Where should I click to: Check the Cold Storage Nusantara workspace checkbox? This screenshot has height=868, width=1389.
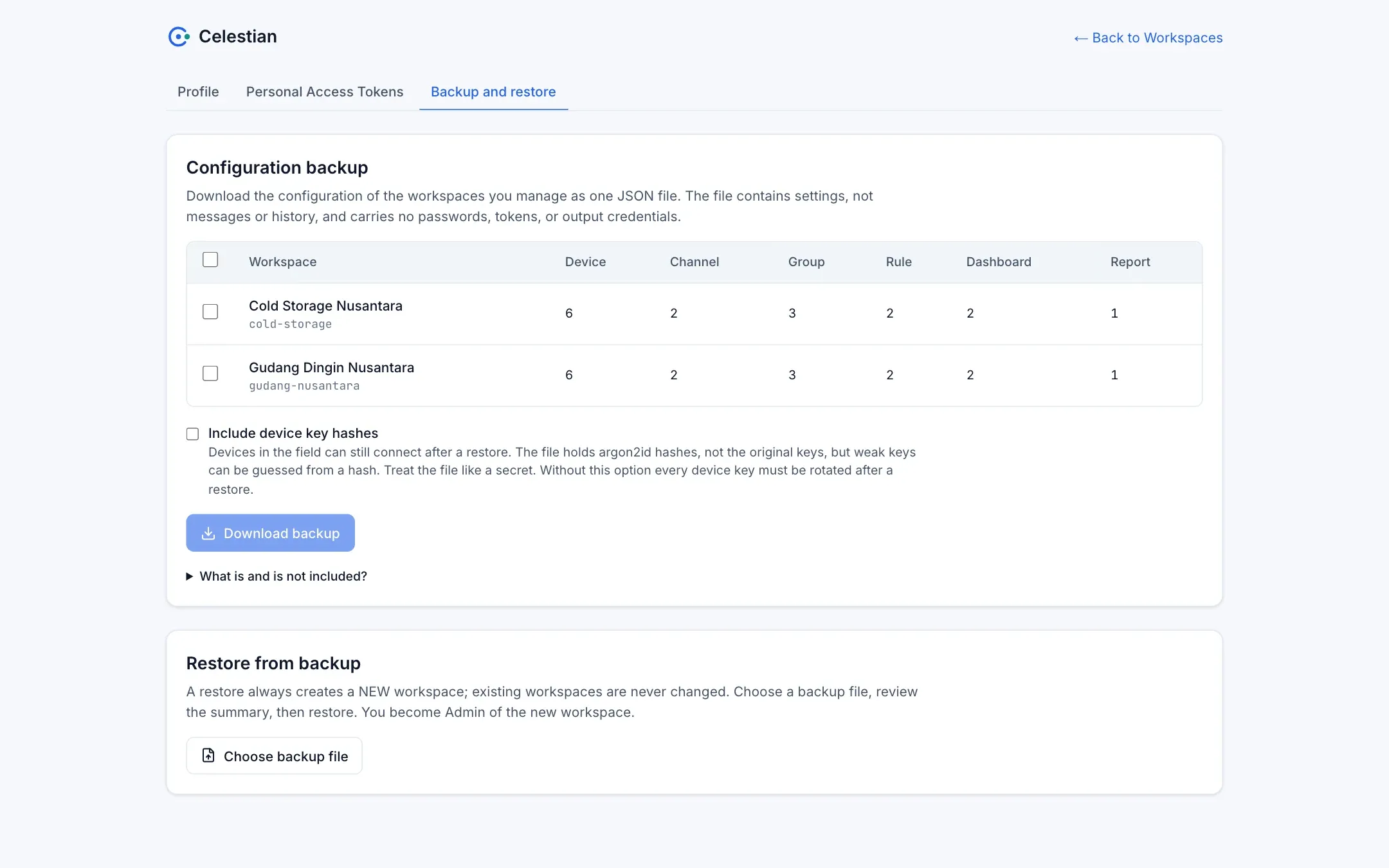tap(210, 312)
